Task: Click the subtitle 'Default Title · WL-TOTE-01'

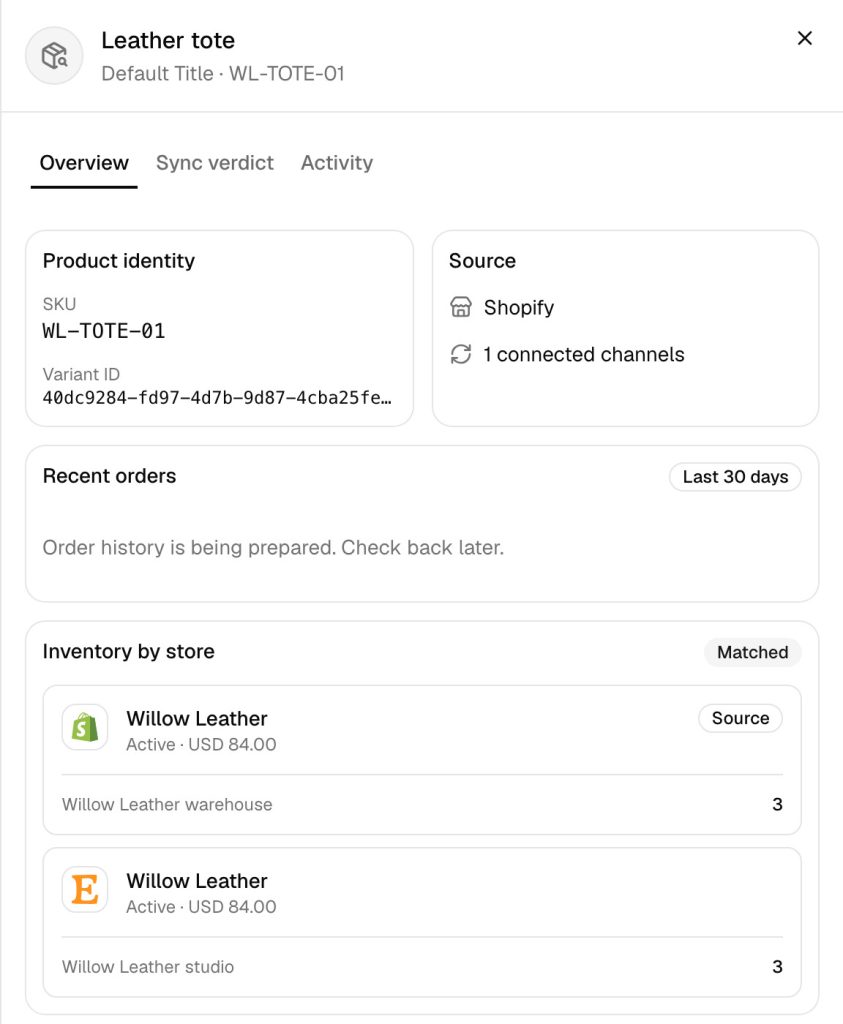Action: [223, 74]
